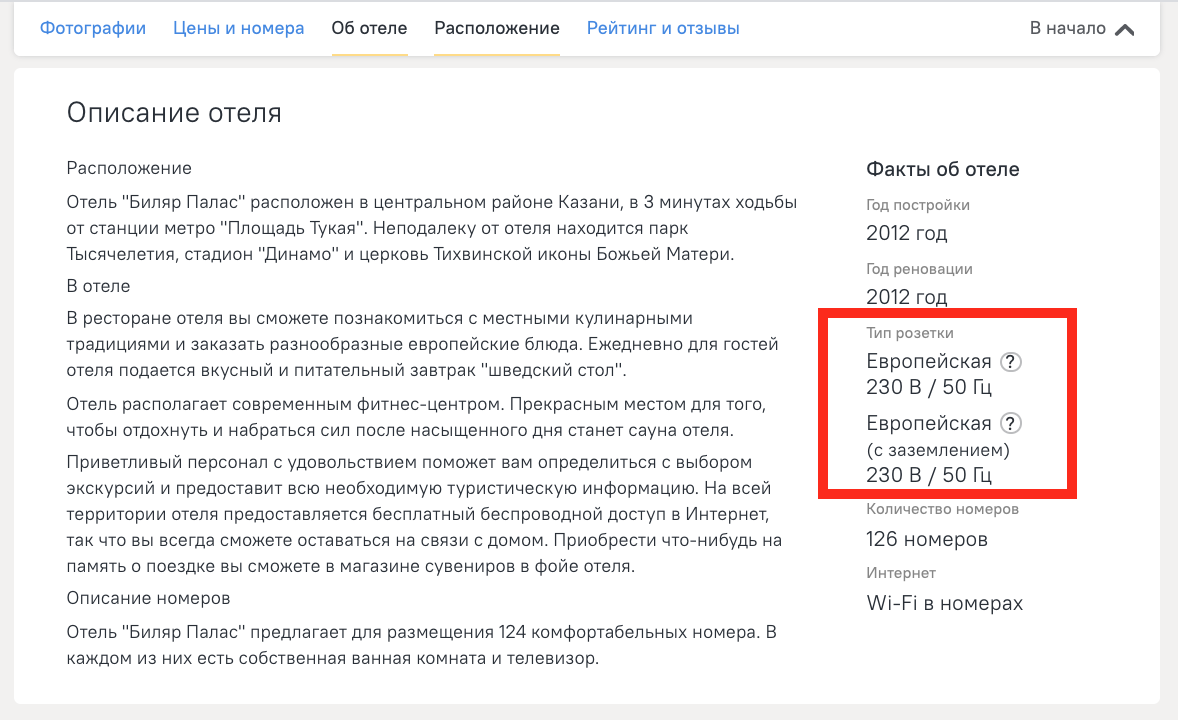Screen dimensions: 1178x720
Task: Click the Количество номеров label
Action: pyautogui.click(x=942, y=509)
